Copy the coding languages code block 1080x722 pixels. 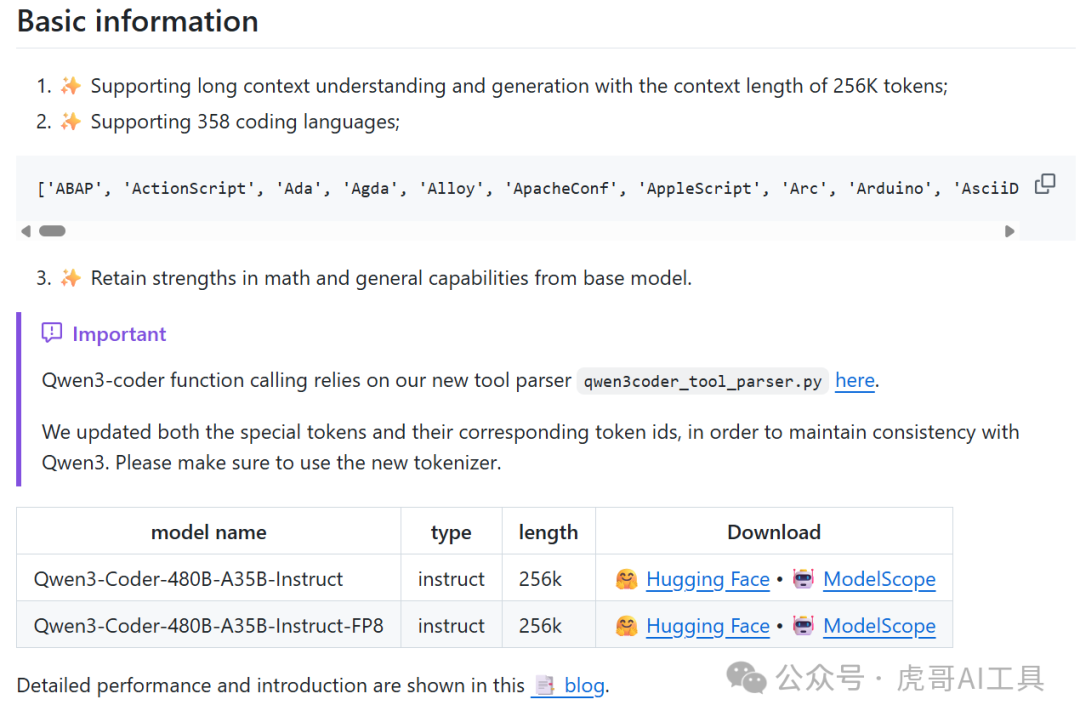(x=1045, y=184)
